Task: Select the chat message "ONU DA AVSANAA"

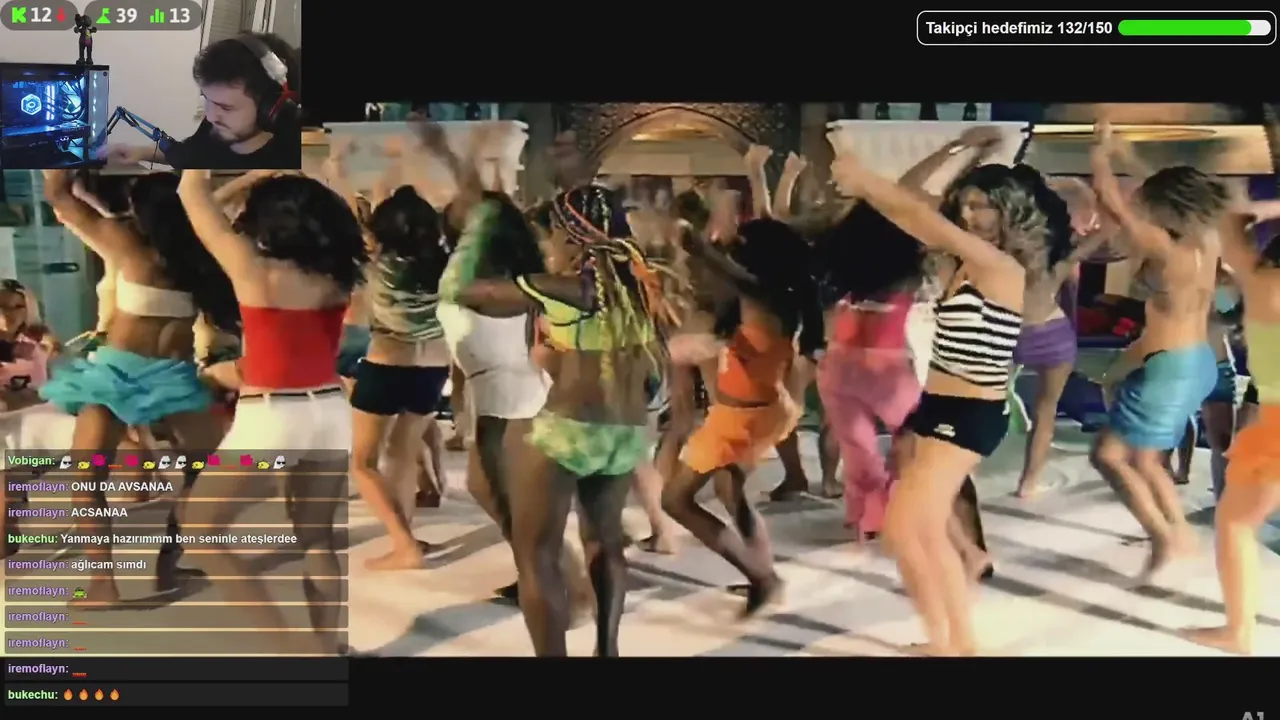Action: tap(122, 487)
